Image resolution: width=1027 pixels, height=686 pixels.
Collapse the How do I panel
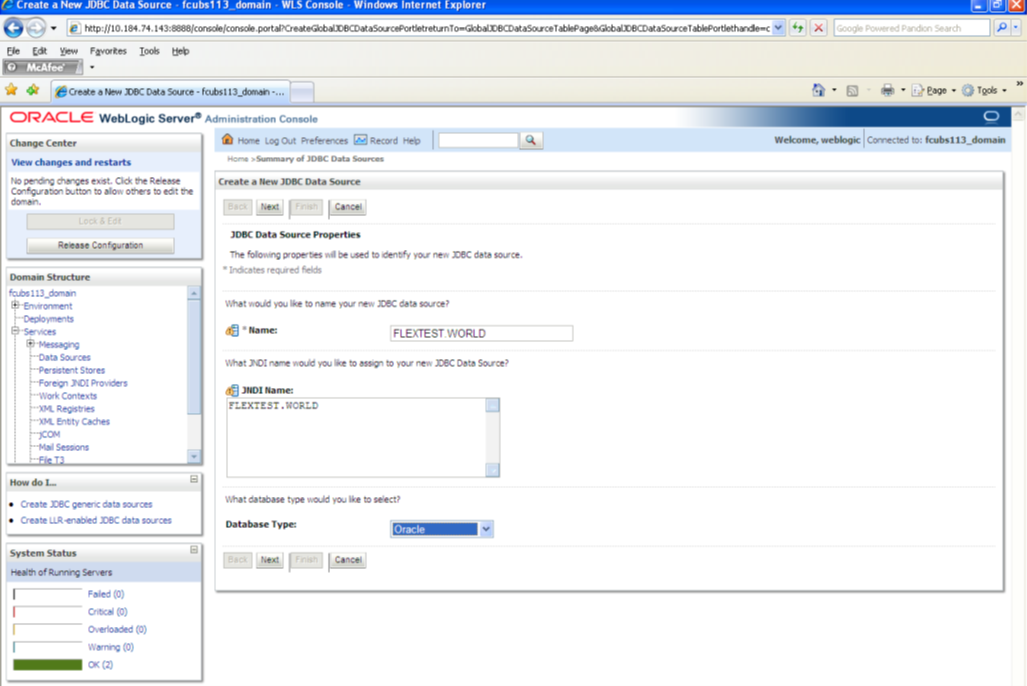click(194, 480)
